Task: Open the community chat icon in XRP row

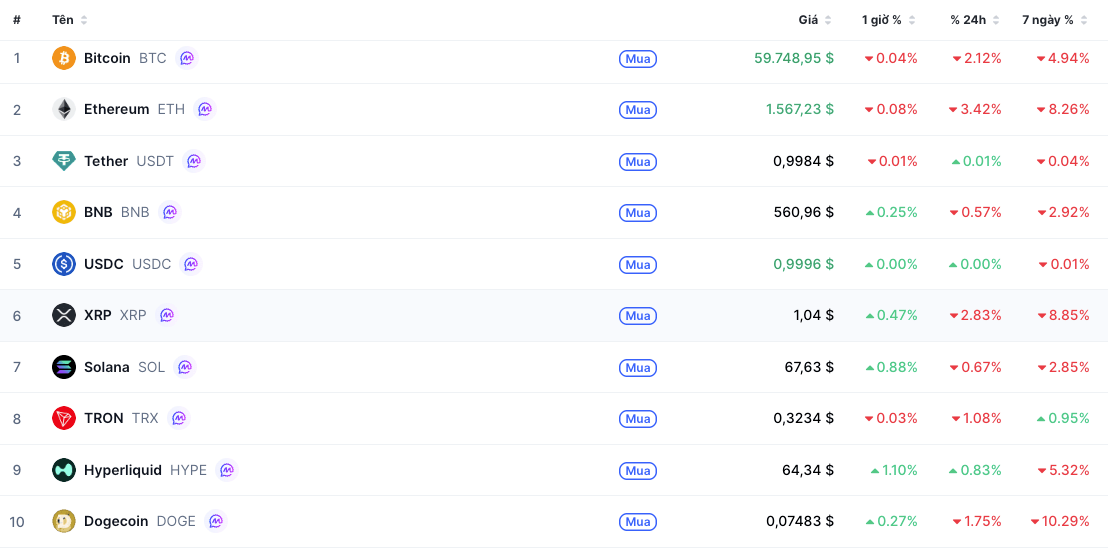Action: point(167,315)
